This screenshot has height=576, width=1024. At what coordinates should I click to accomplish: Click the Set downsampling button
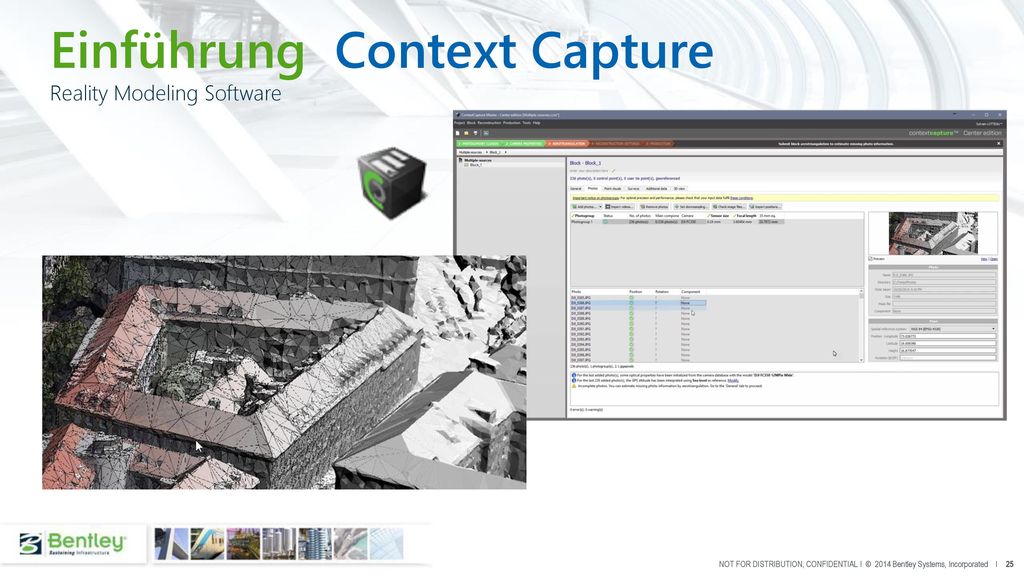(x=692, y=207)
